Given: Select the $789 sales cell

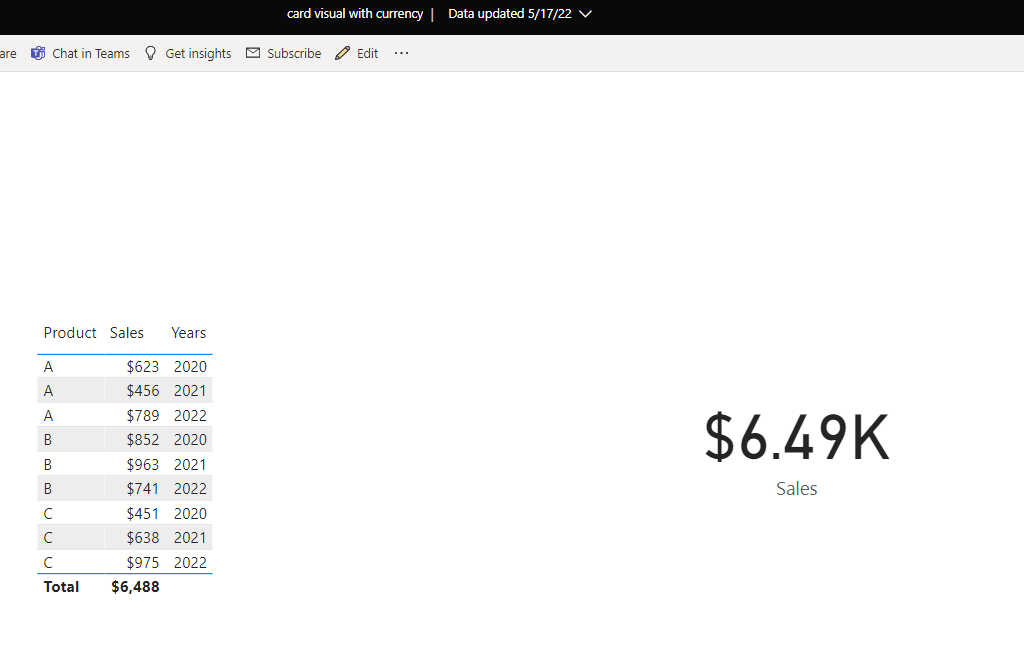Looking at the screenshot, I should coord(143,416).
